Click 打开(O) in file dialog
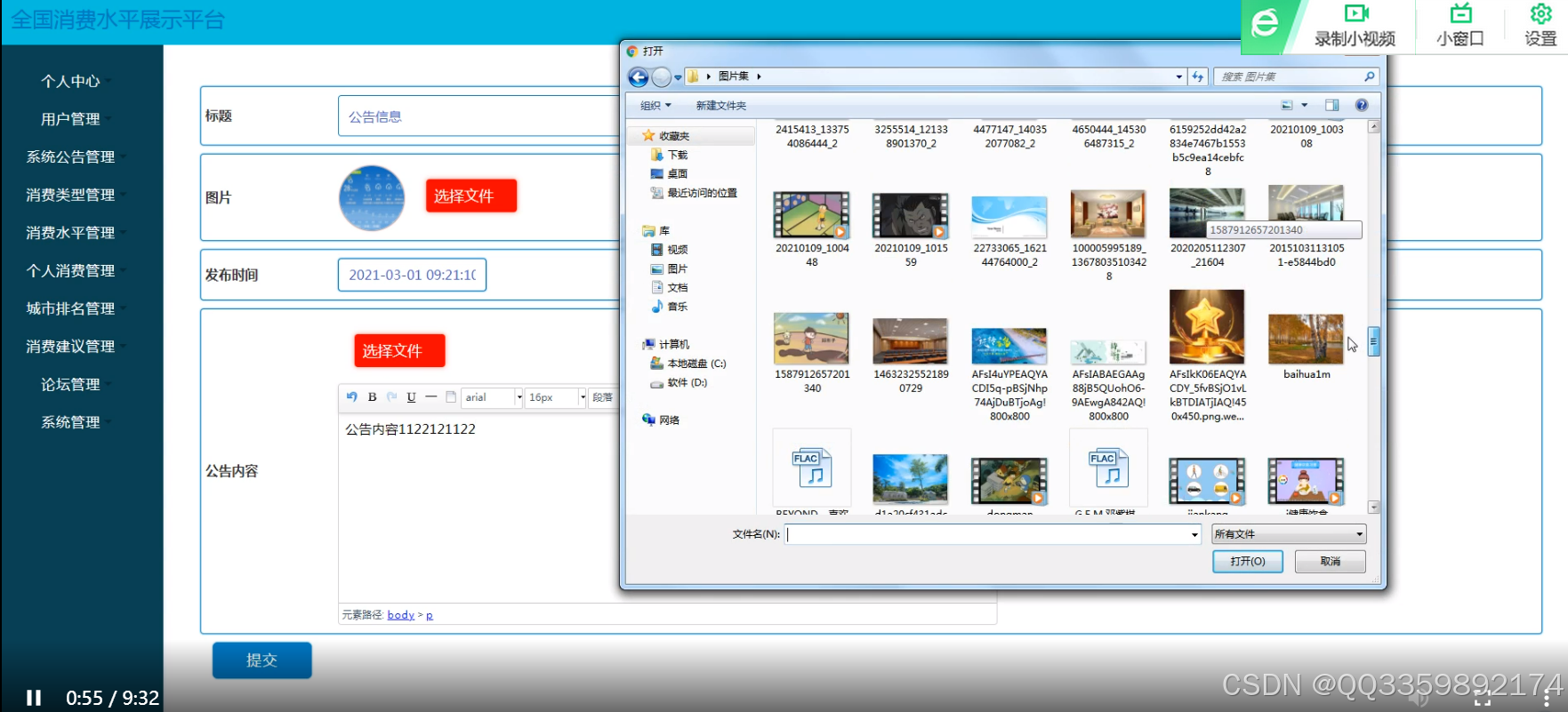The height and width of the screenshot is (712, 1568). 1248,562
